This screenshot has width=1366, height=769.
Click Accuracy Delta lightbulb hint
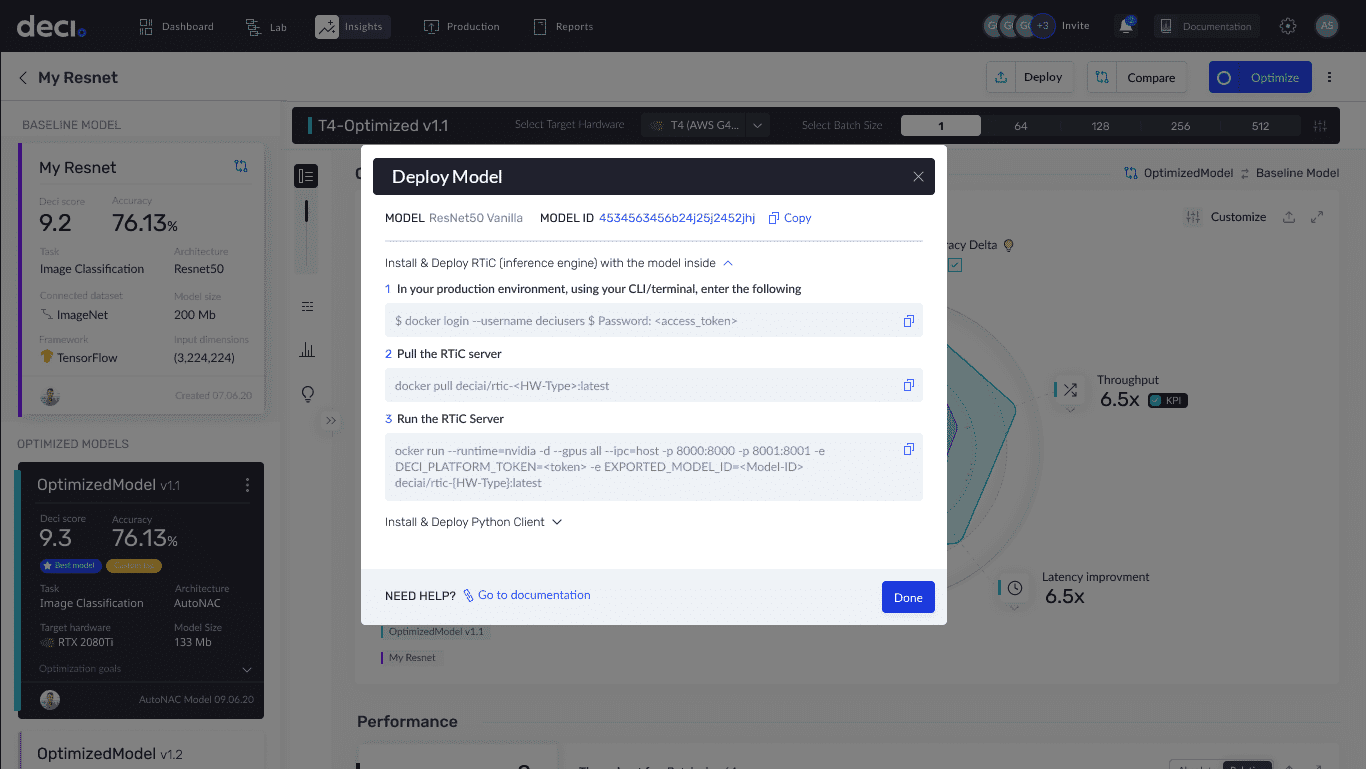click(x=1009, y=245)
